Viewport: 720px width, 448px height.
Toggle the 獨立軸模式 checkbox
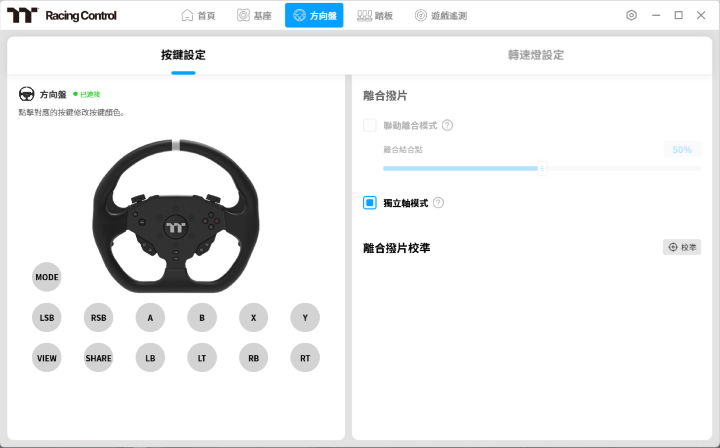pos(370,203)
